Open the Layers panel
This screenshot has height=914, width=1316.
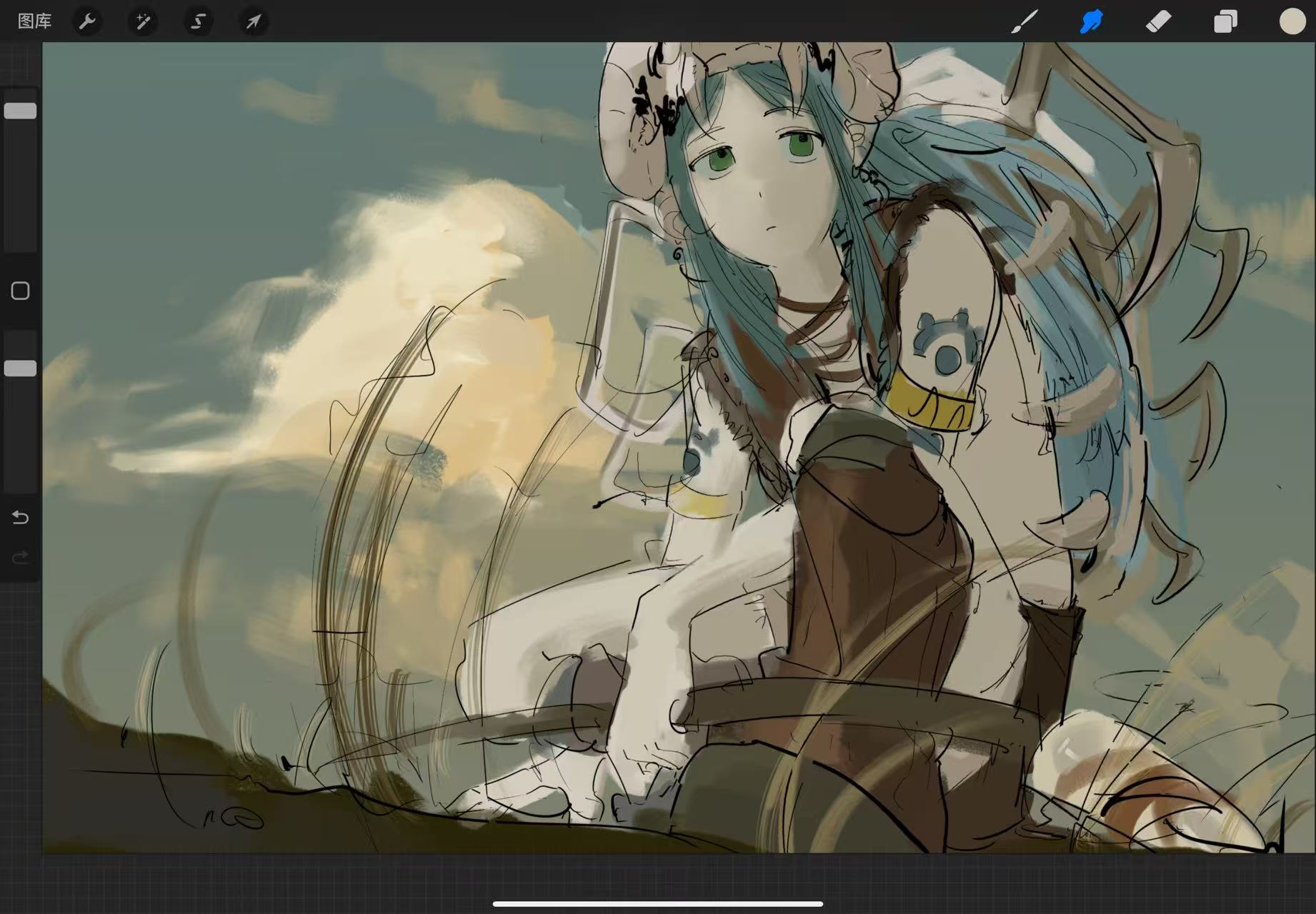(x=1225, y=21)
